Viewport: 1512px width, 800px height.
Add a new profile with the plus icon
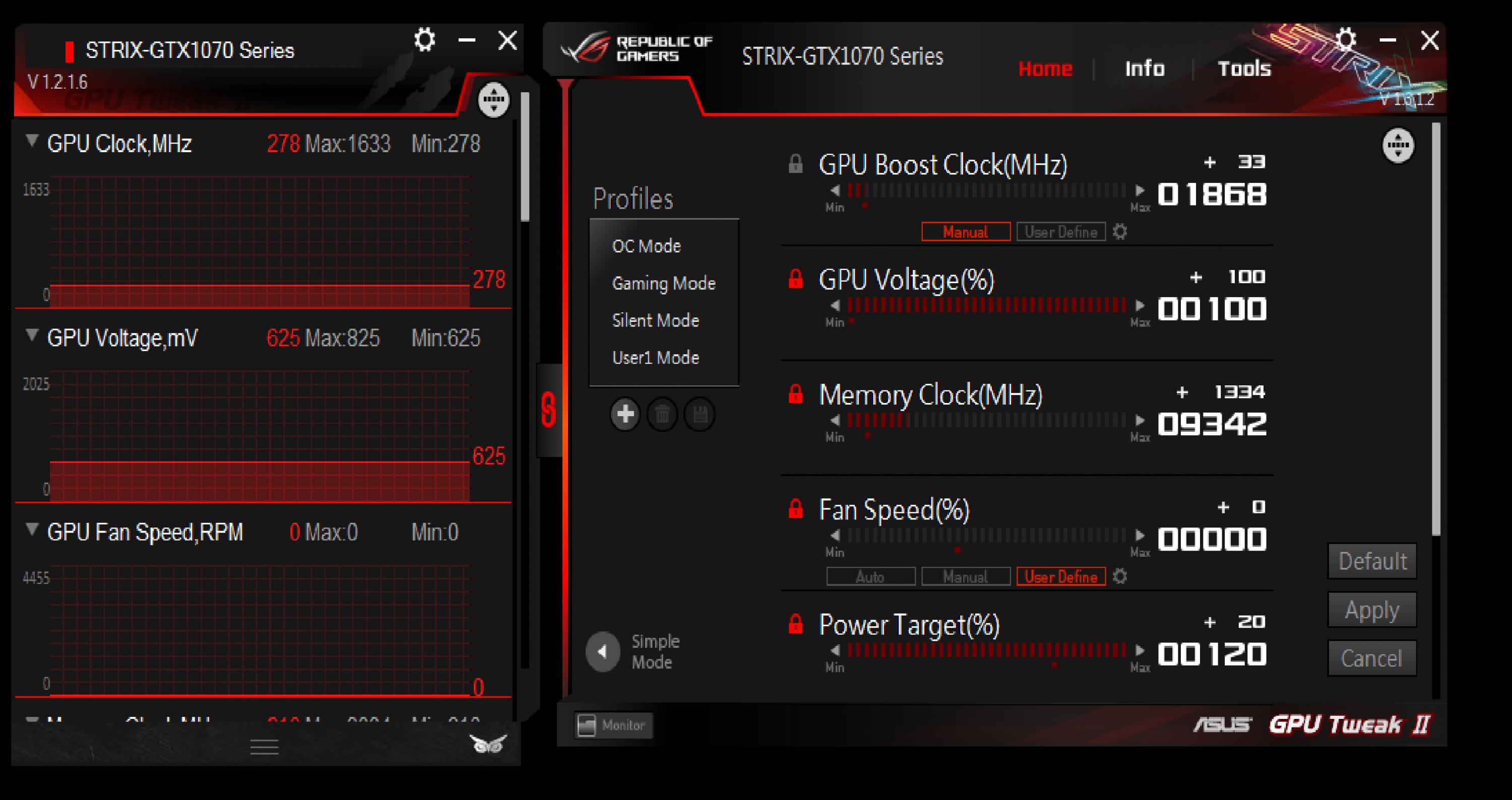(625, 414)
